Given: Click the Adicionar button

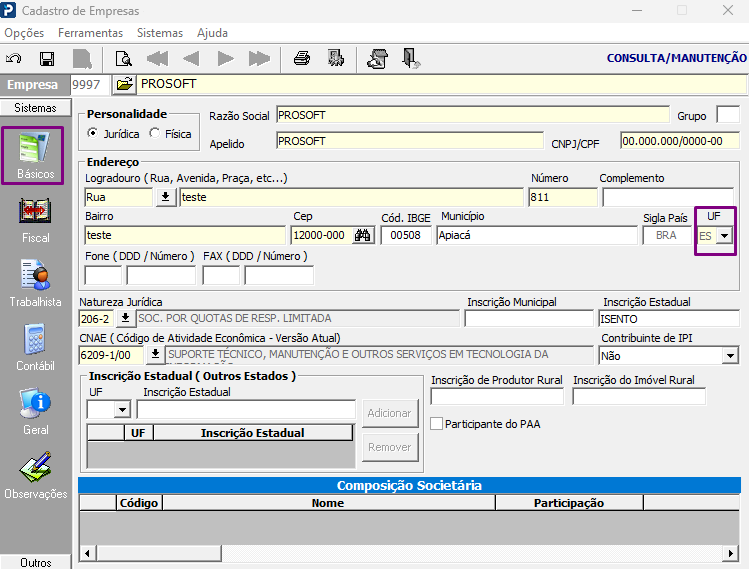Looking at the screenshot, I should point(390,413).
